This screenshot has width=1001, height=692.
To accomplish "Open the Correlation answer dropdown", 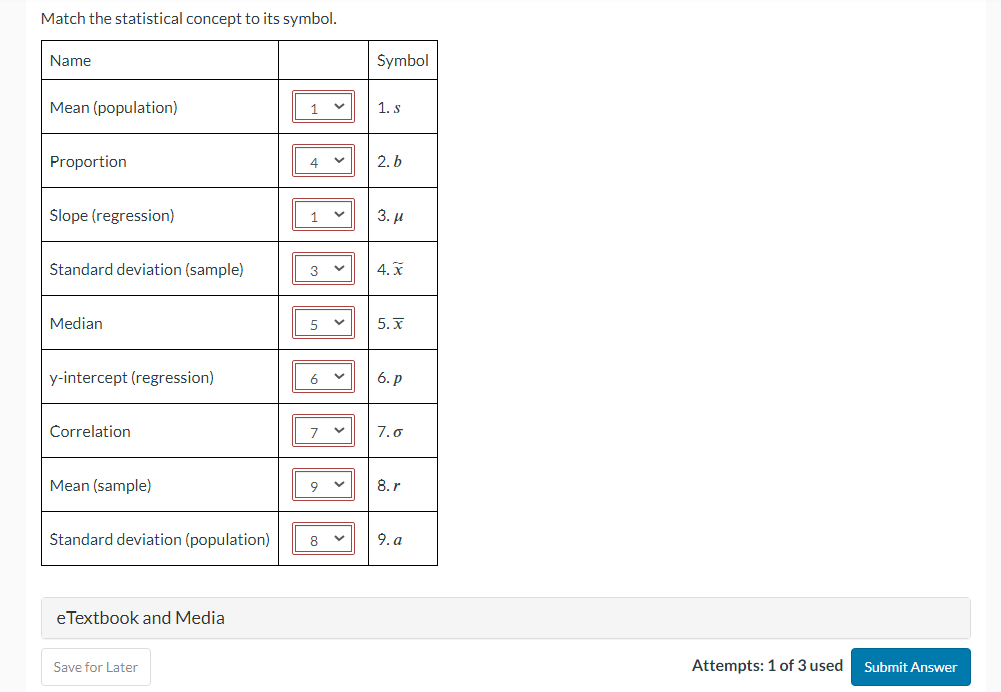I will click(x=323, y=430).
